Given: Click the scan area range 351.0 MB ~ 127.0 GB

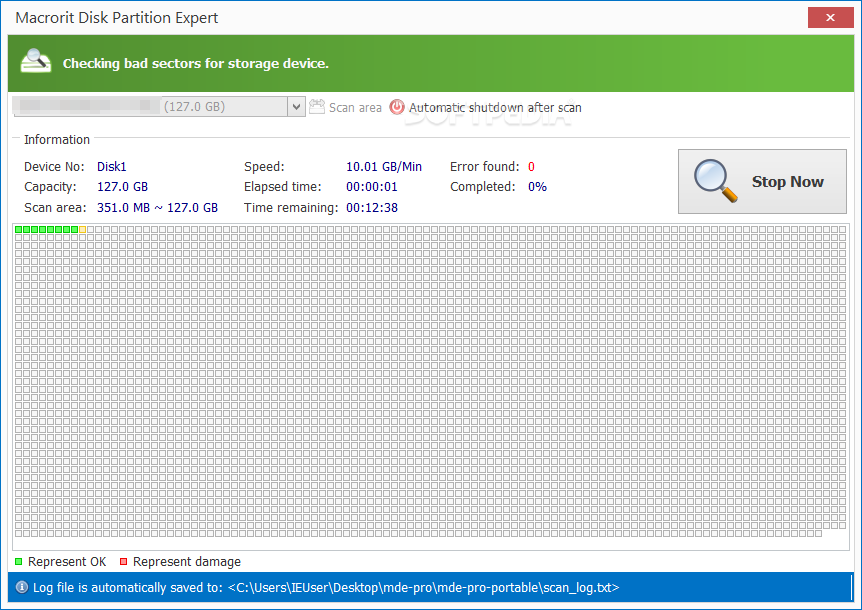Looking at the screenshot, I should tap(157, 208).
